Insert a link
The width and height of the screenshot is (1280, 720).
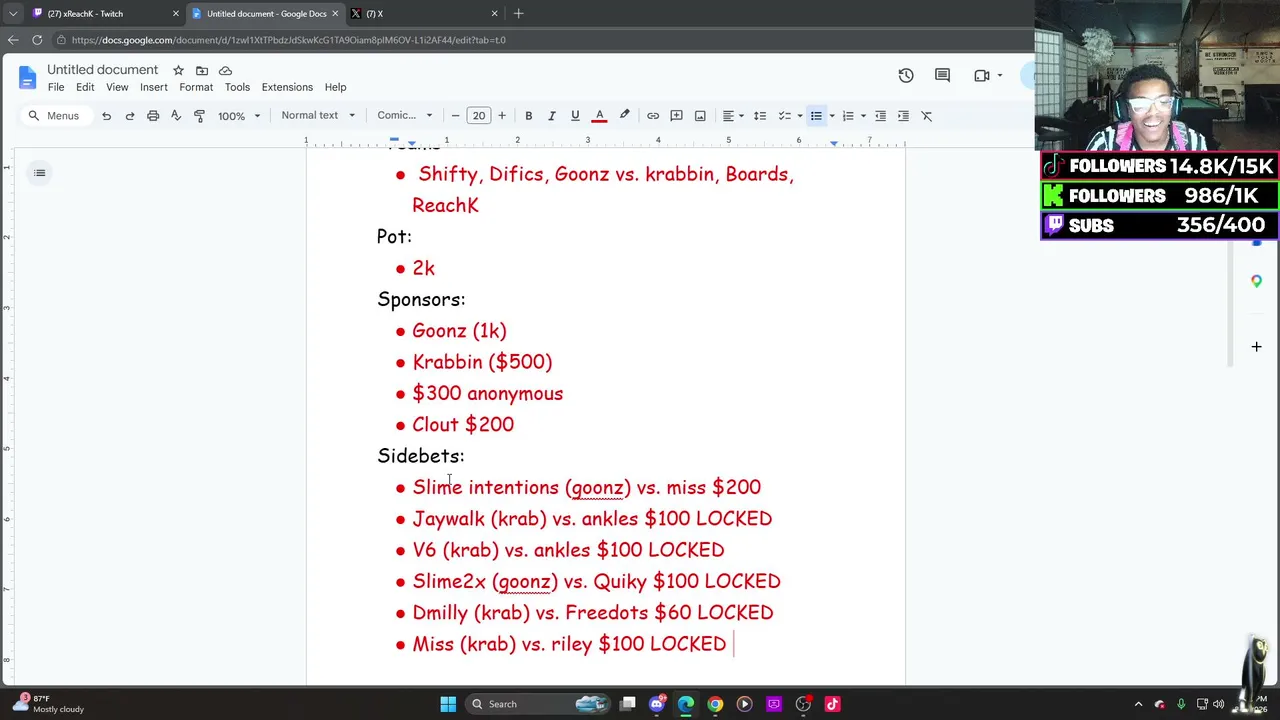point(653,116)
